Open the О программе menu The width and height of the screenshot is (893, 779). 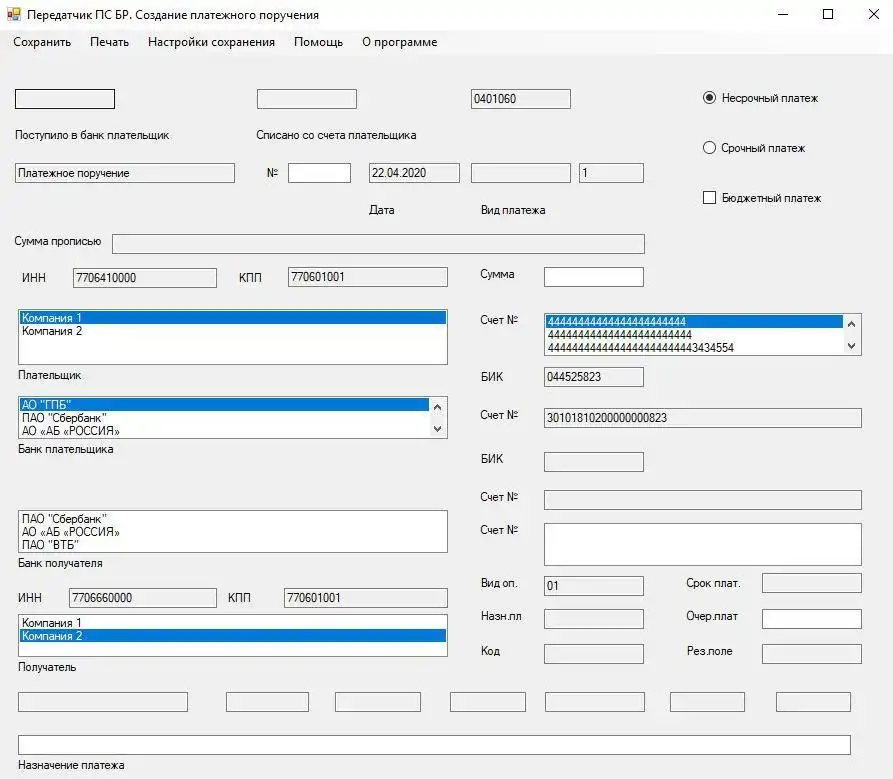pyautogui.click(x=399, y=42)
